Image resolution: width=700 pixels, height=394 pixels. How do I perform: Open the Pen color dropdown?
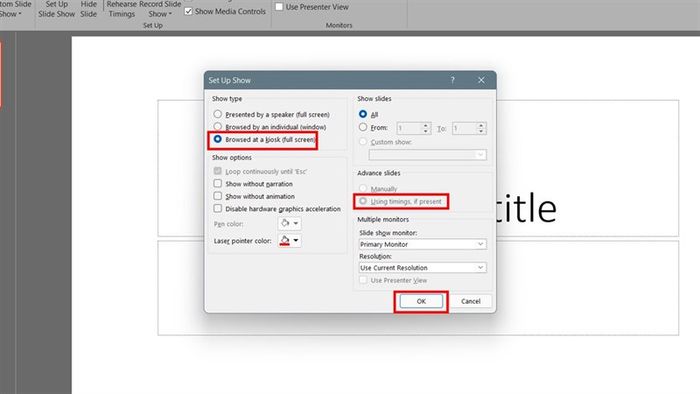(290, 223)
